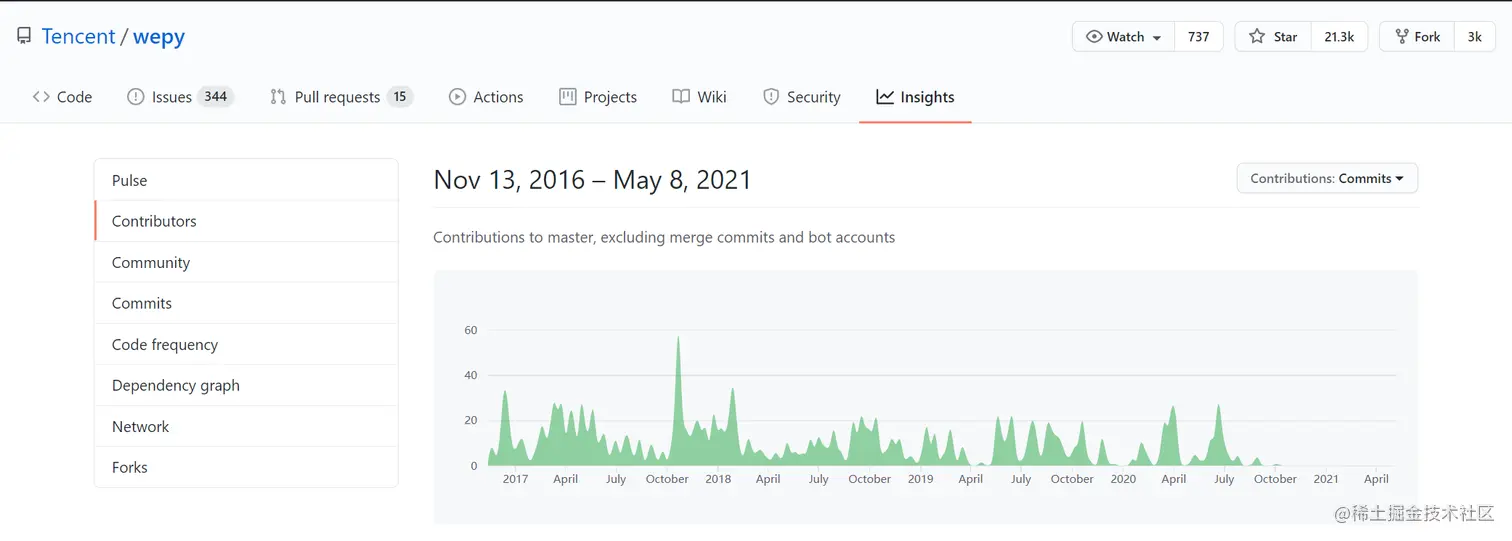Open Forks in the sidebar
The width and height of the screenshot is (1512, 541).
(x=246, y=467)
